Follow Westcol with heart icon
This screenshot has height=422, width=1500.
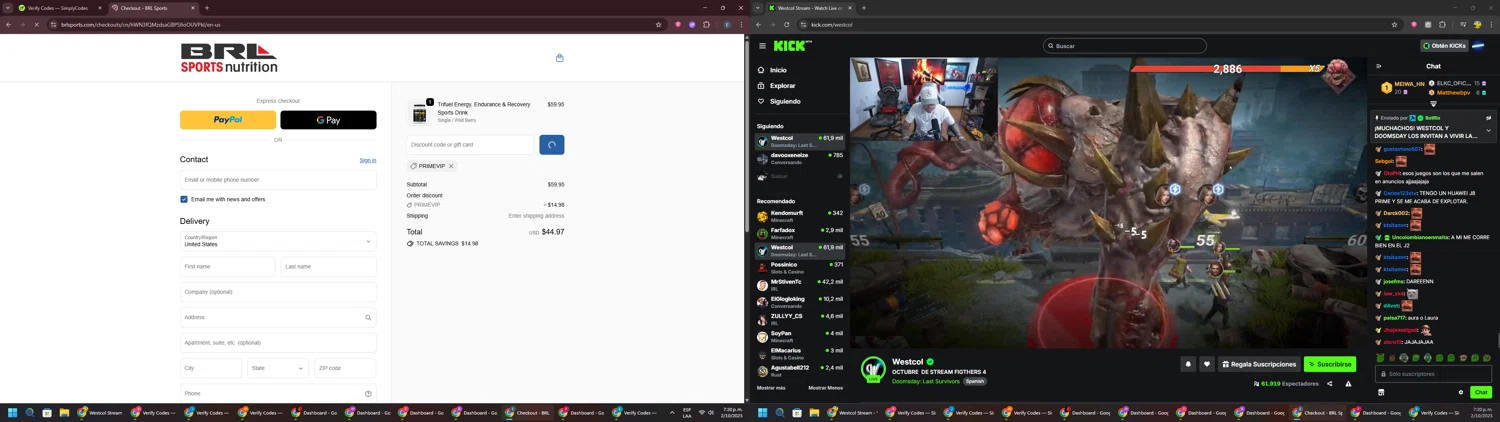pyautogui.click(x=1207, y=364)
